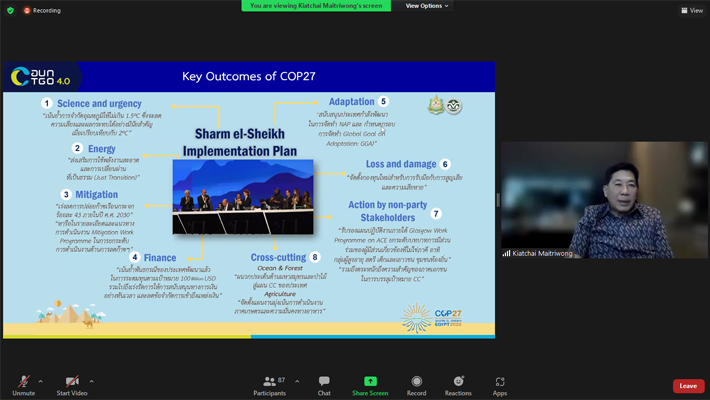Open the Chat panel

pos(324,386)
